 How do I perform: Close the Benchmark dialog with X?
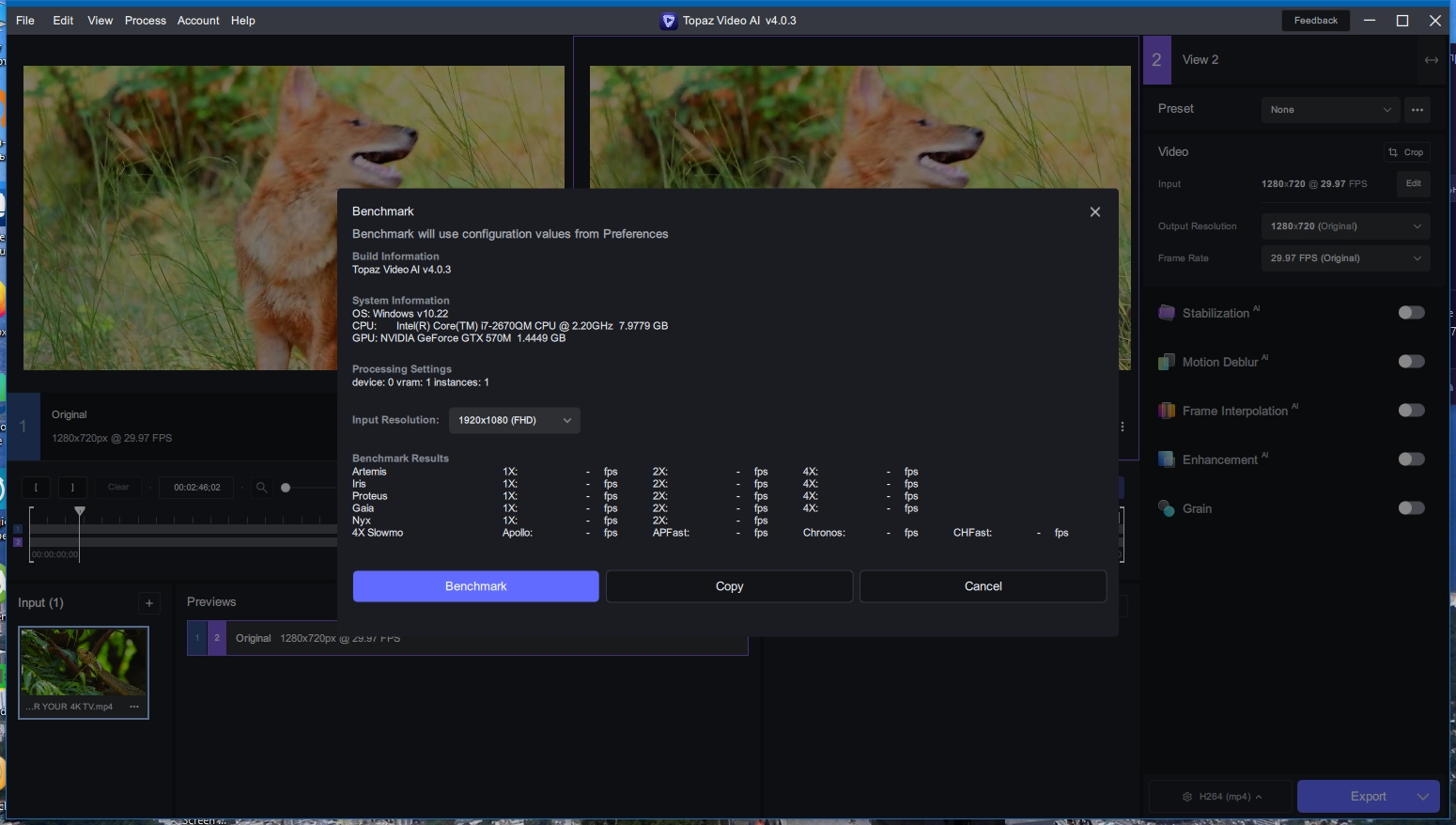1094,211
